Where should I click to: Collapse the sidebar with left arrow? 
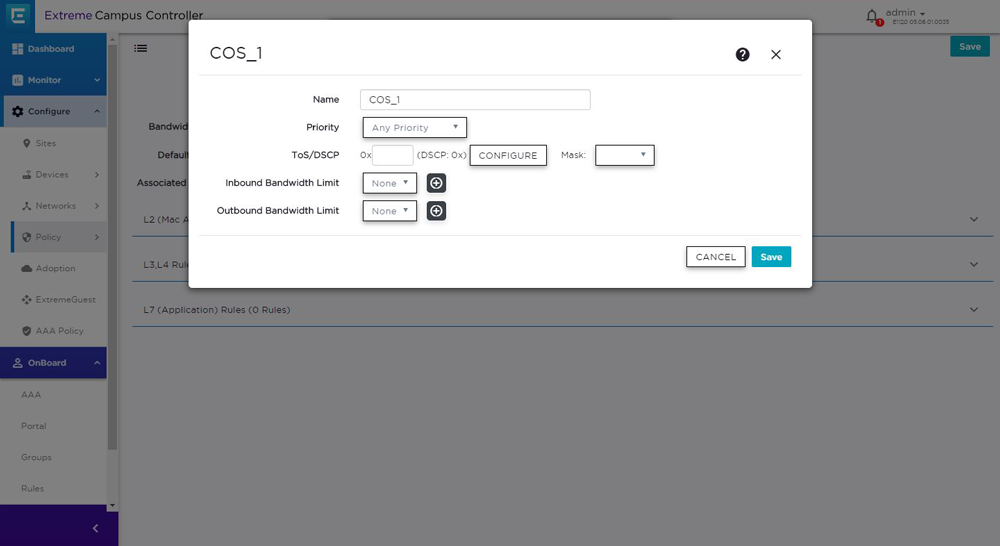96,528
